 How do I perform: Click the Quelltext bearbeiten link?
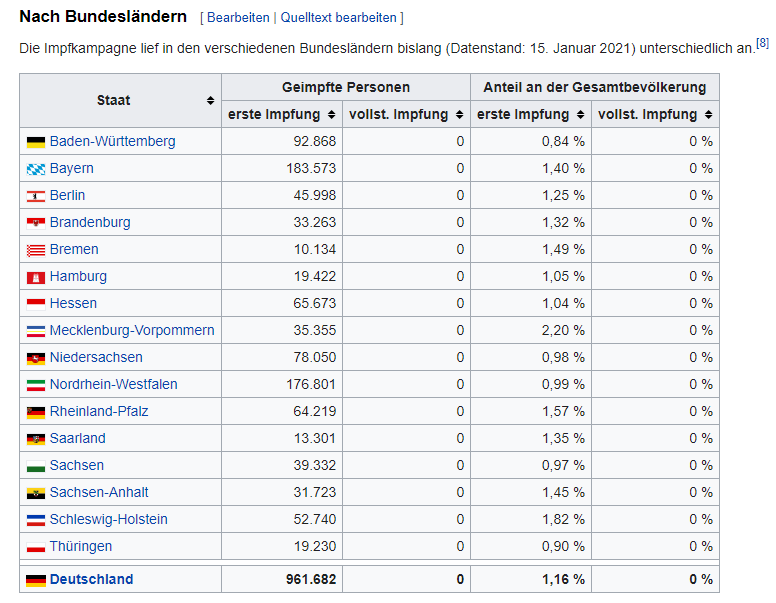[339, 18]
